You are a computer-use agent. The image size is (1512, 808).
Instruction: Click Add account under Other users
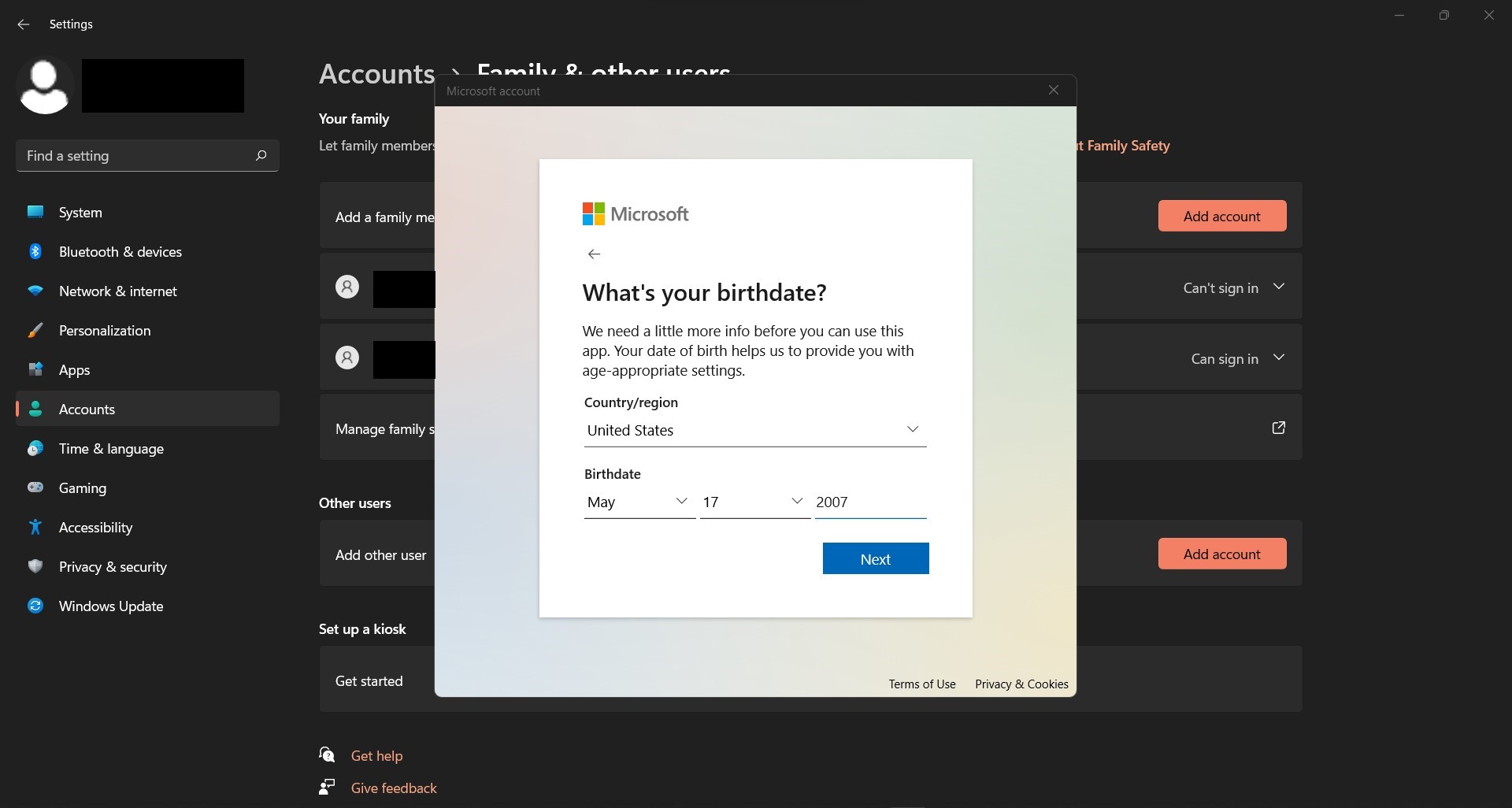point(1221,554)
